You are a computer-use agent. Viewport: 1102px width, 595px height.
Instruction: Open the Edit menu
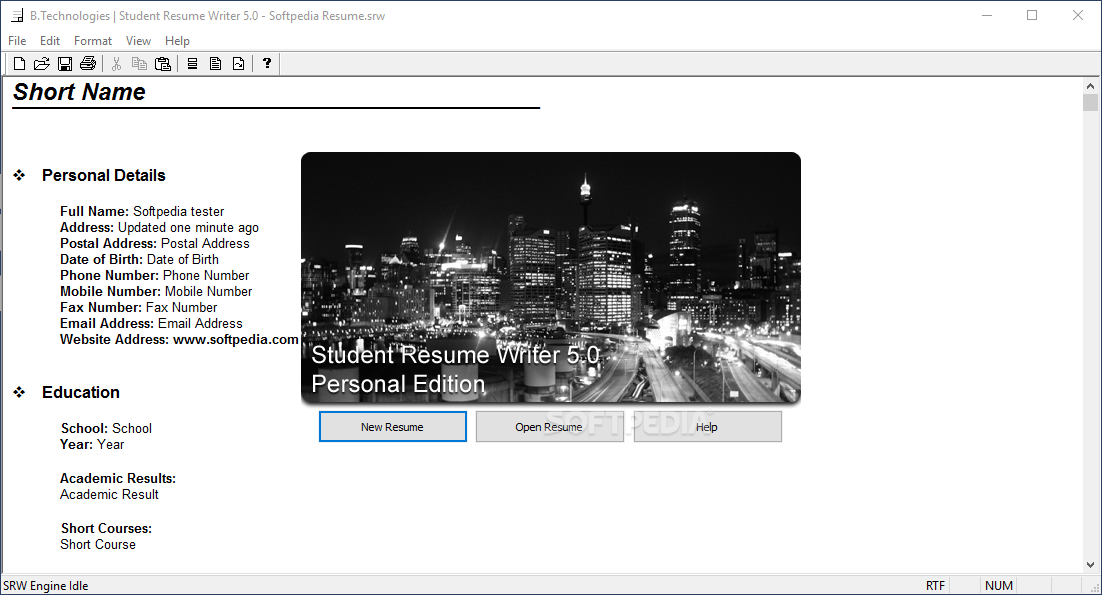tap(50, 41)
